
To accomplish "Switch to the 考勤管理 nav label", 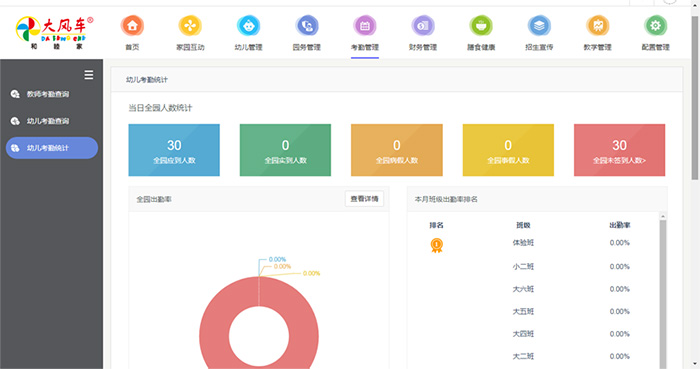I will pos(365,47).
